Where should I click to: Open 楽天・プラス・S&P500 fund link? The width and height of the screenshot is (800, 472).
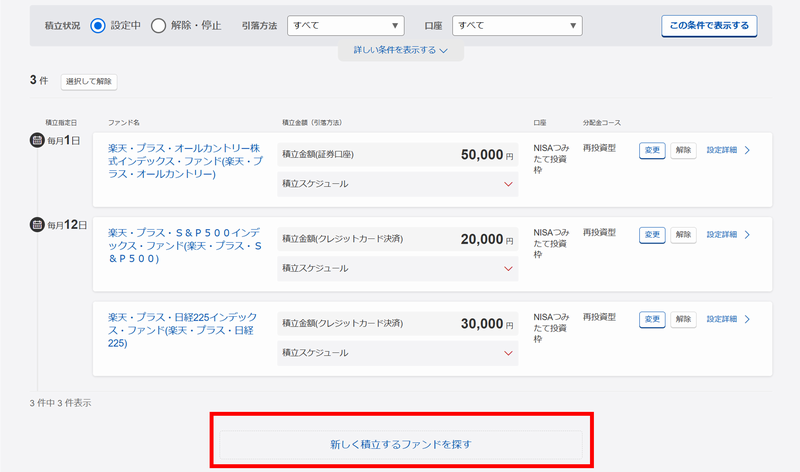(185, 245)
